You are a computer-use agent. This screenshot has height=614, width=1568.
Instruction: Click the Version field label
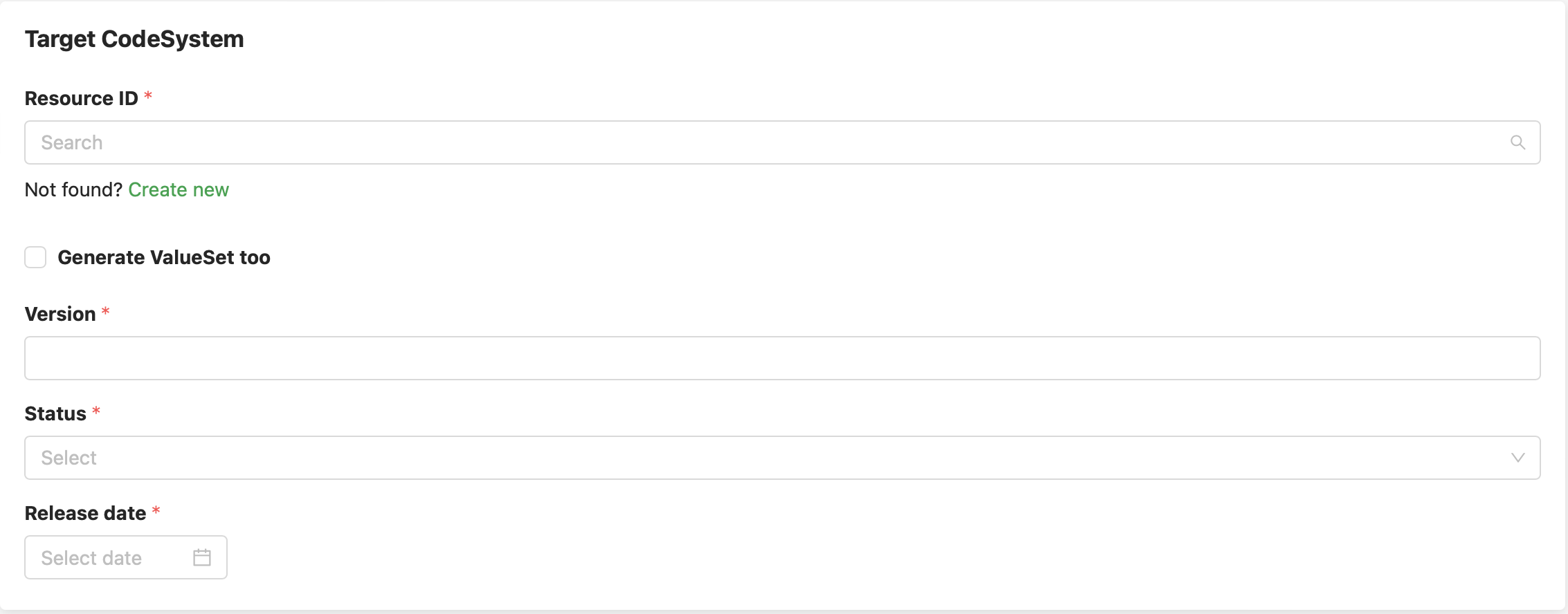tap(60, 314)
